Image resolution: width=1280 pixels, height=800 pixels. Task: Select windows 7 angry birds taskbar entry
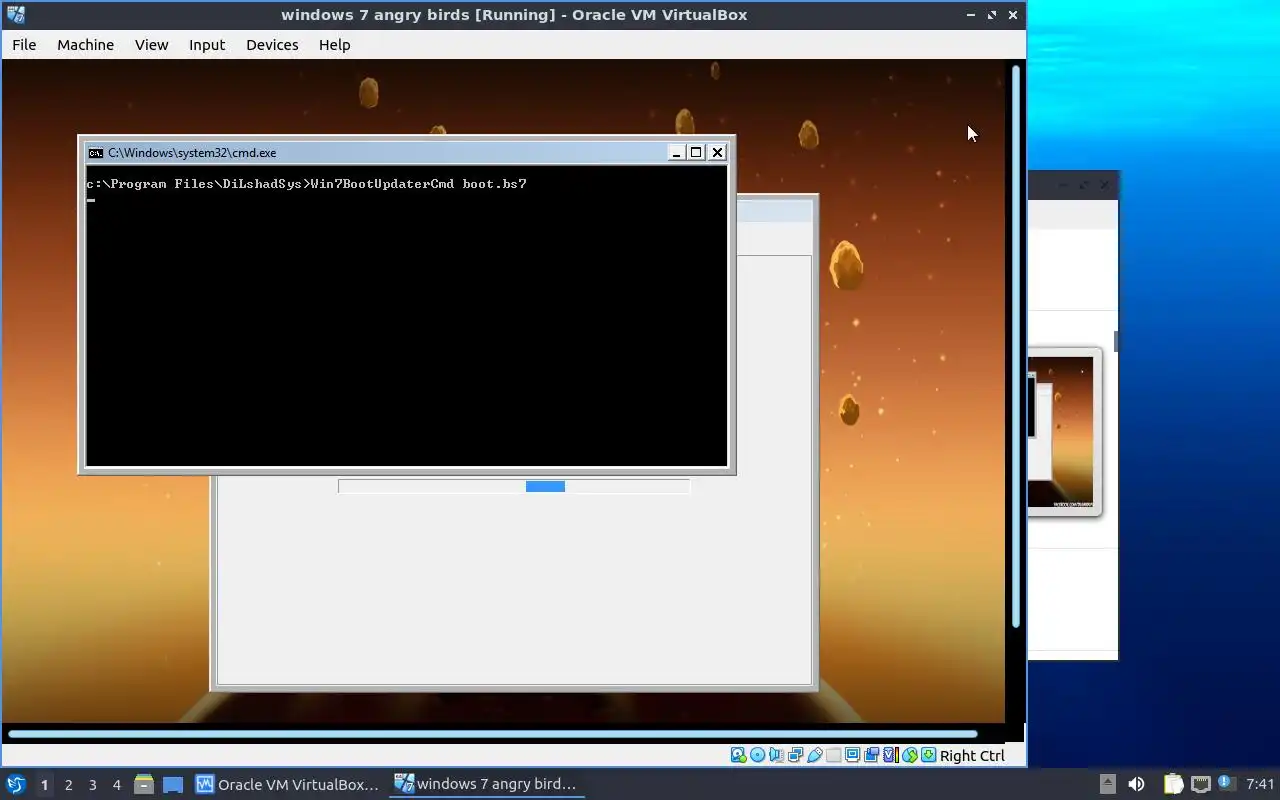487,784
